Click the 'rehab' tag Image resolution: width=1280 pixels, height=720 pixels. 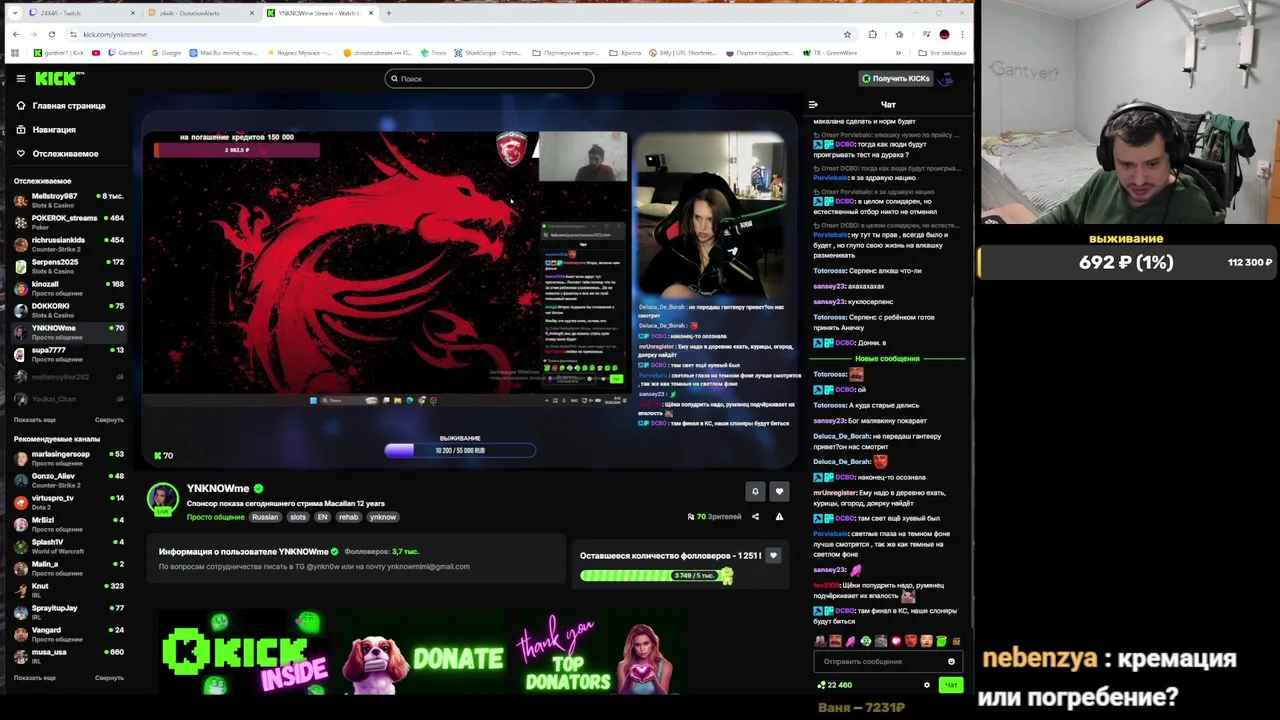348,517
